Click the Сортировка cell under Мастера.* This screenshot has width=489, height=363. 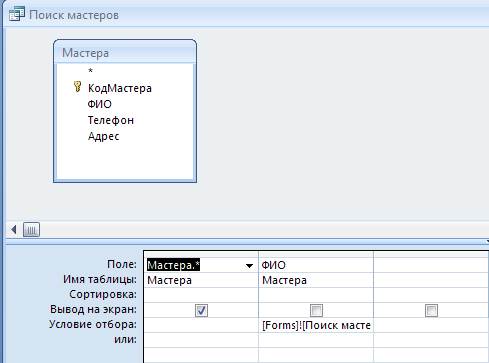pos(201,295)
